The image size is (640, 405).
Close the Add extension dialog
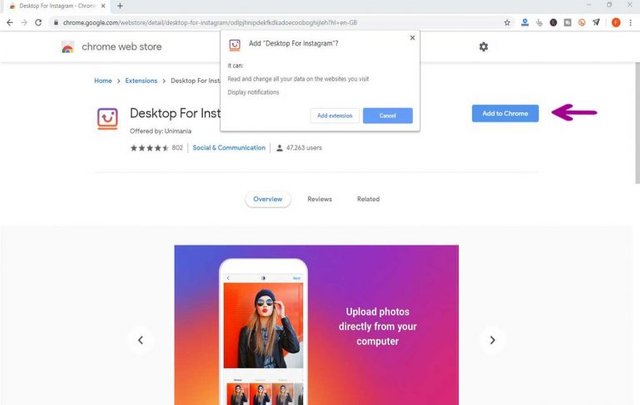click(x=412, y=38)
